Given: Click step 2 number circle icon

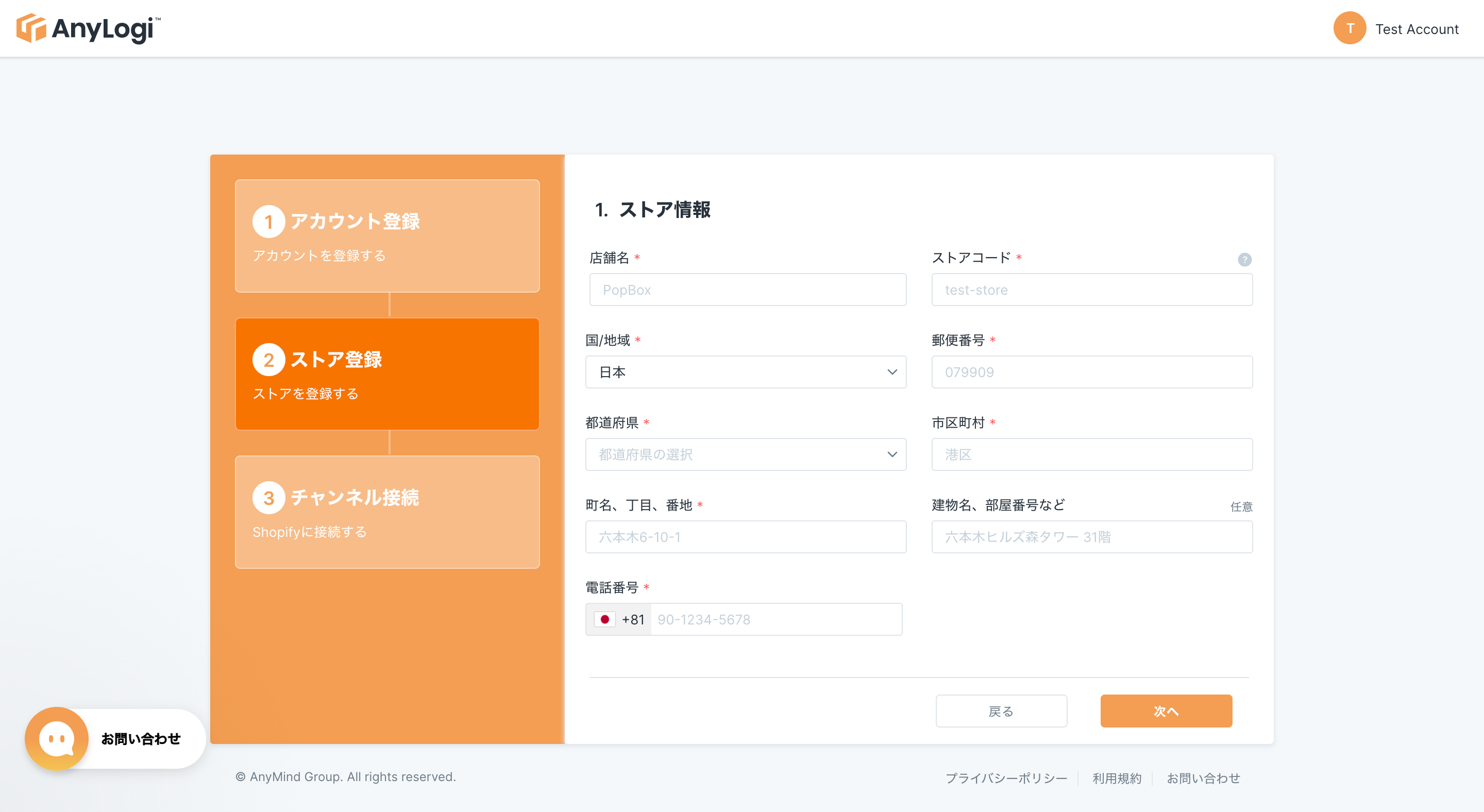Looking at the screenshot, I should [x=268, y=360].
